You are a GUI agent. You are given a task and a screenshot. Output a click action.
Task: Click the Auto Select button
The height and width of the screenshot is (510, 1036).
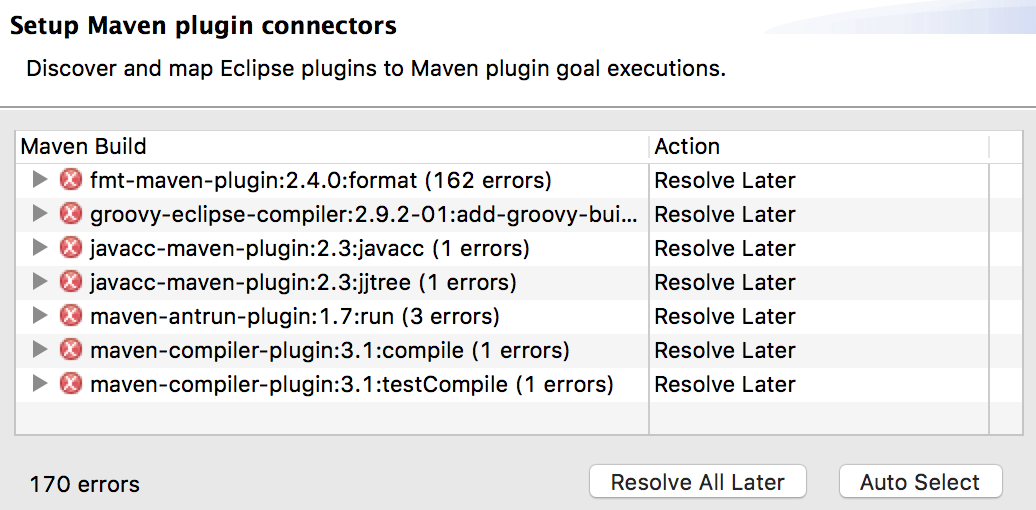(x=919, y=482)
